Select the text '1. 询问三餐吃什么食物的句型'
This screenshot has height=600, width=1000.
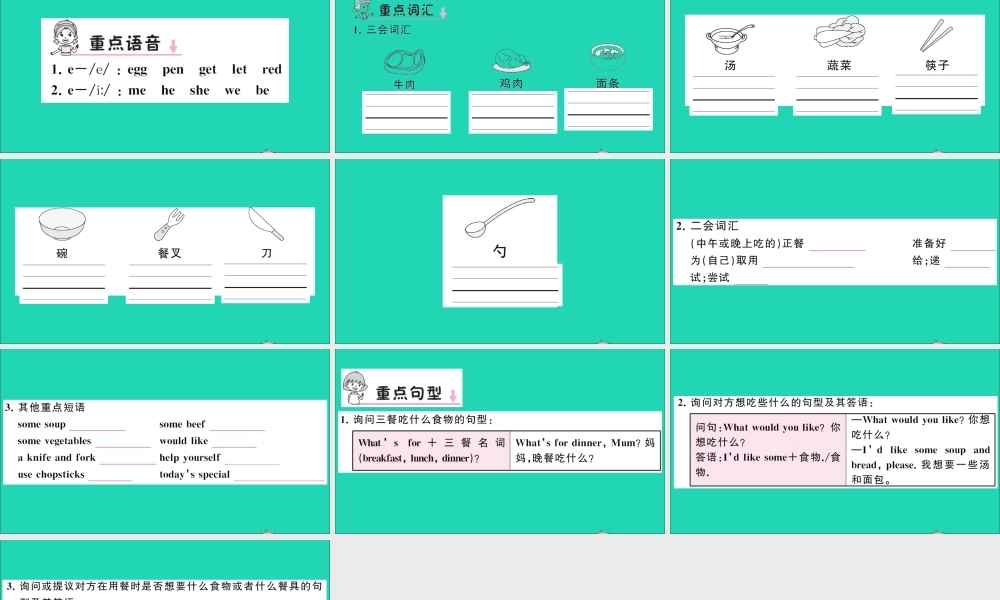415,420
